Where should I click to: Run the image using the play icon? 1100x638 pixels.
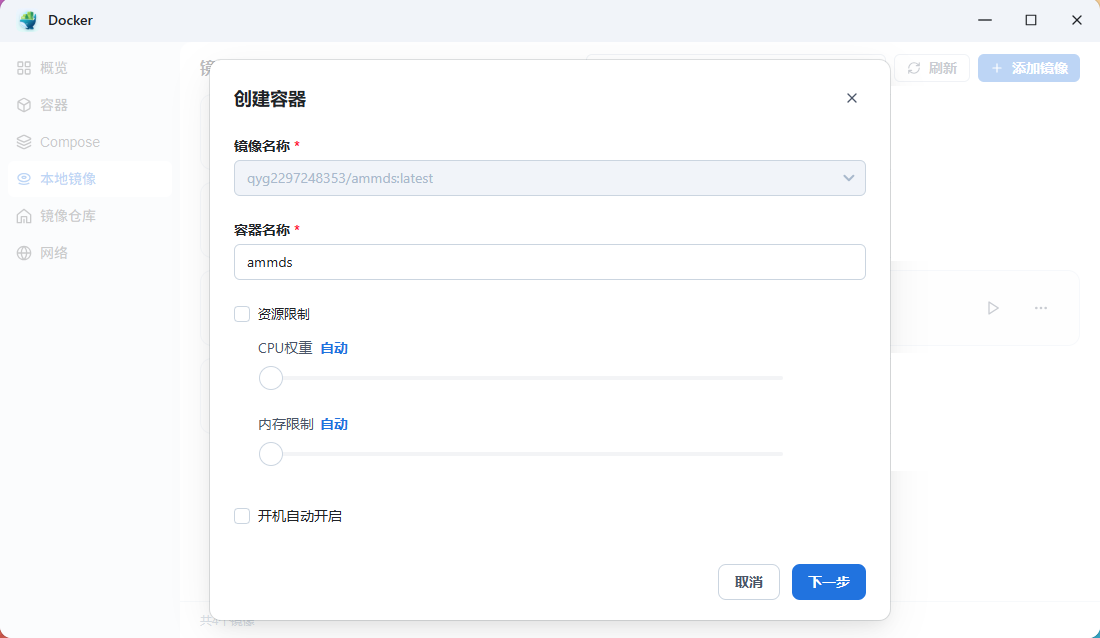993,307
